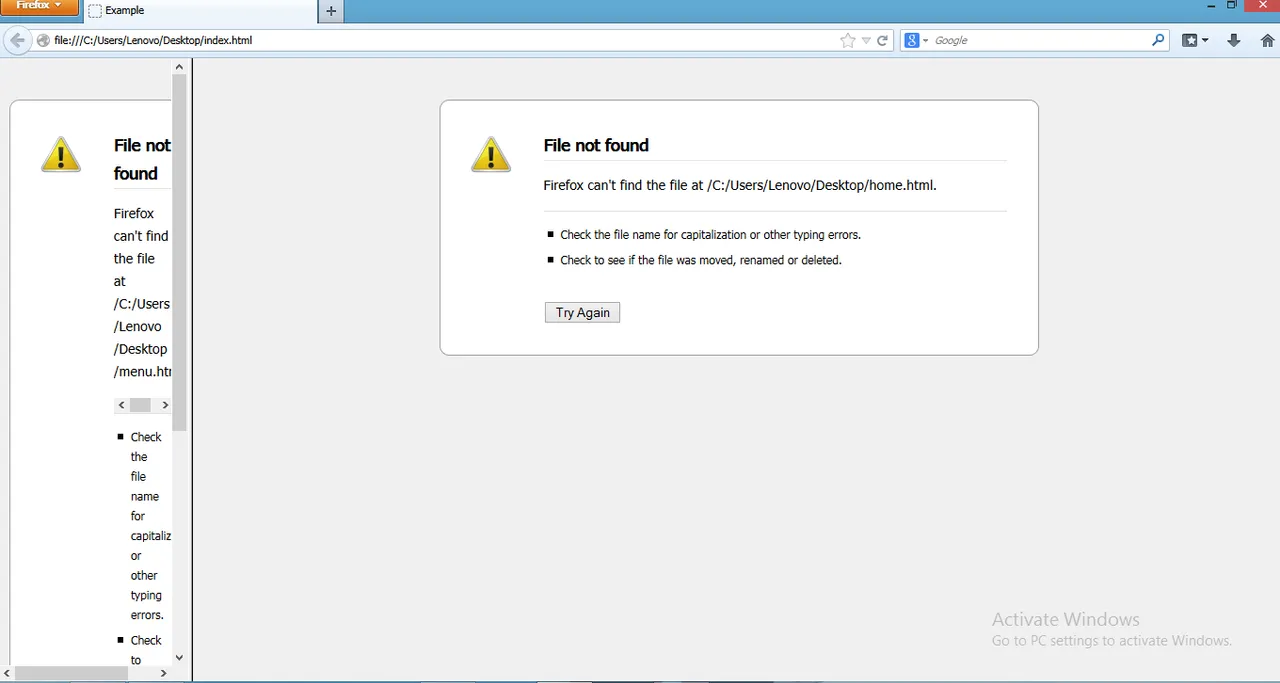
Task: Select the Example tab
Action: [x=200, y=11]
